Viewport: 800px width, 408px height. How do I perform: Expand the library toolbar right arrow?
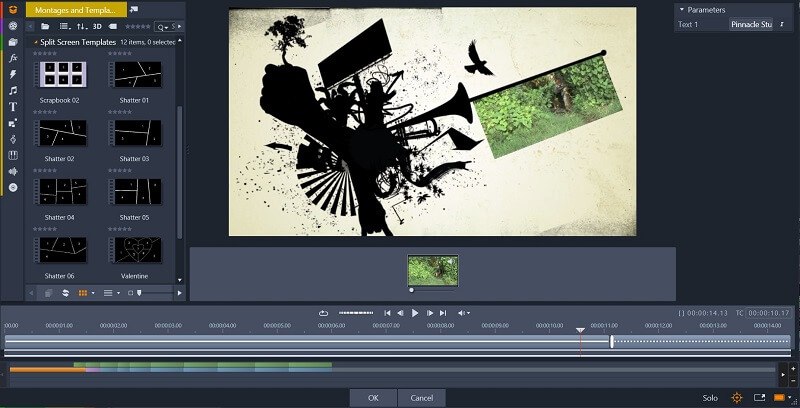(x=180, y=27)
